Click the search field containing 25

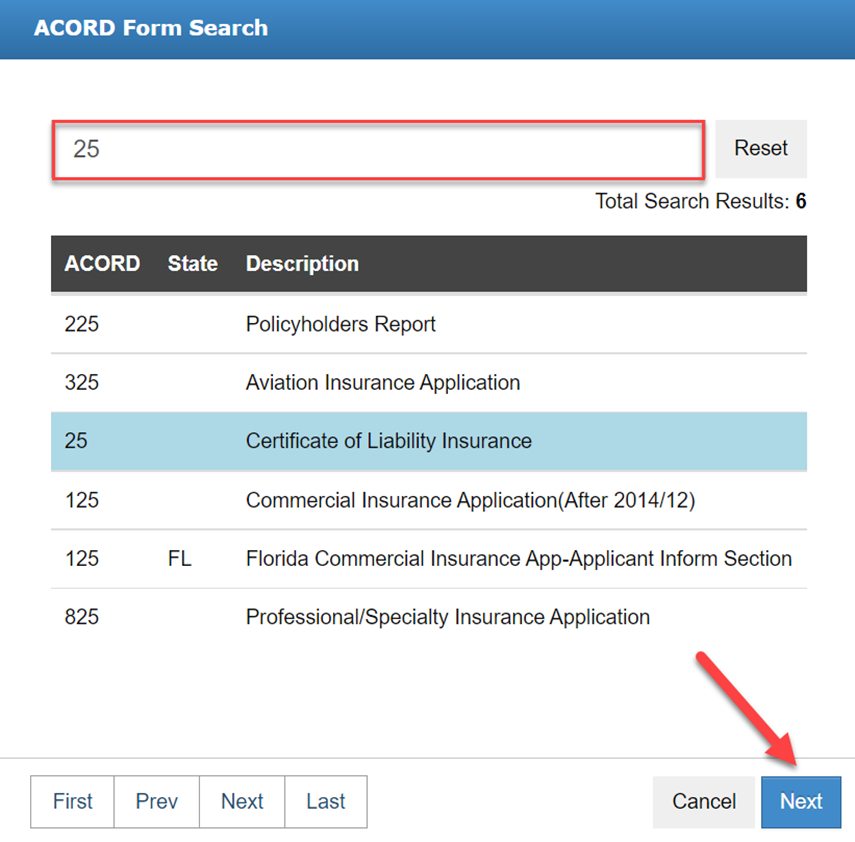click(378, 150)
